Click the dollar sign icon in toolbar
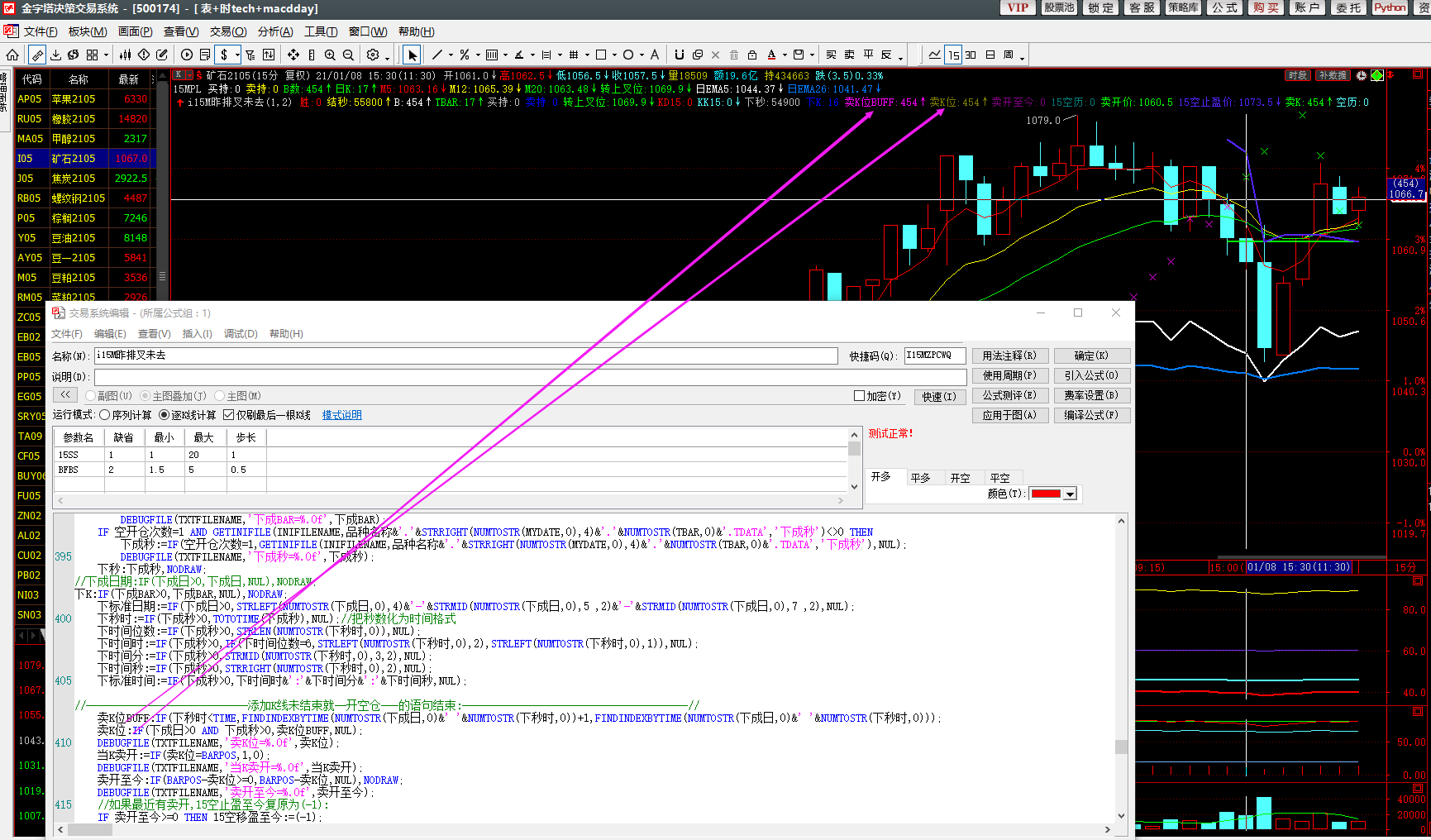The height and width of the screenshot is (840, 1431). point(224,55)
